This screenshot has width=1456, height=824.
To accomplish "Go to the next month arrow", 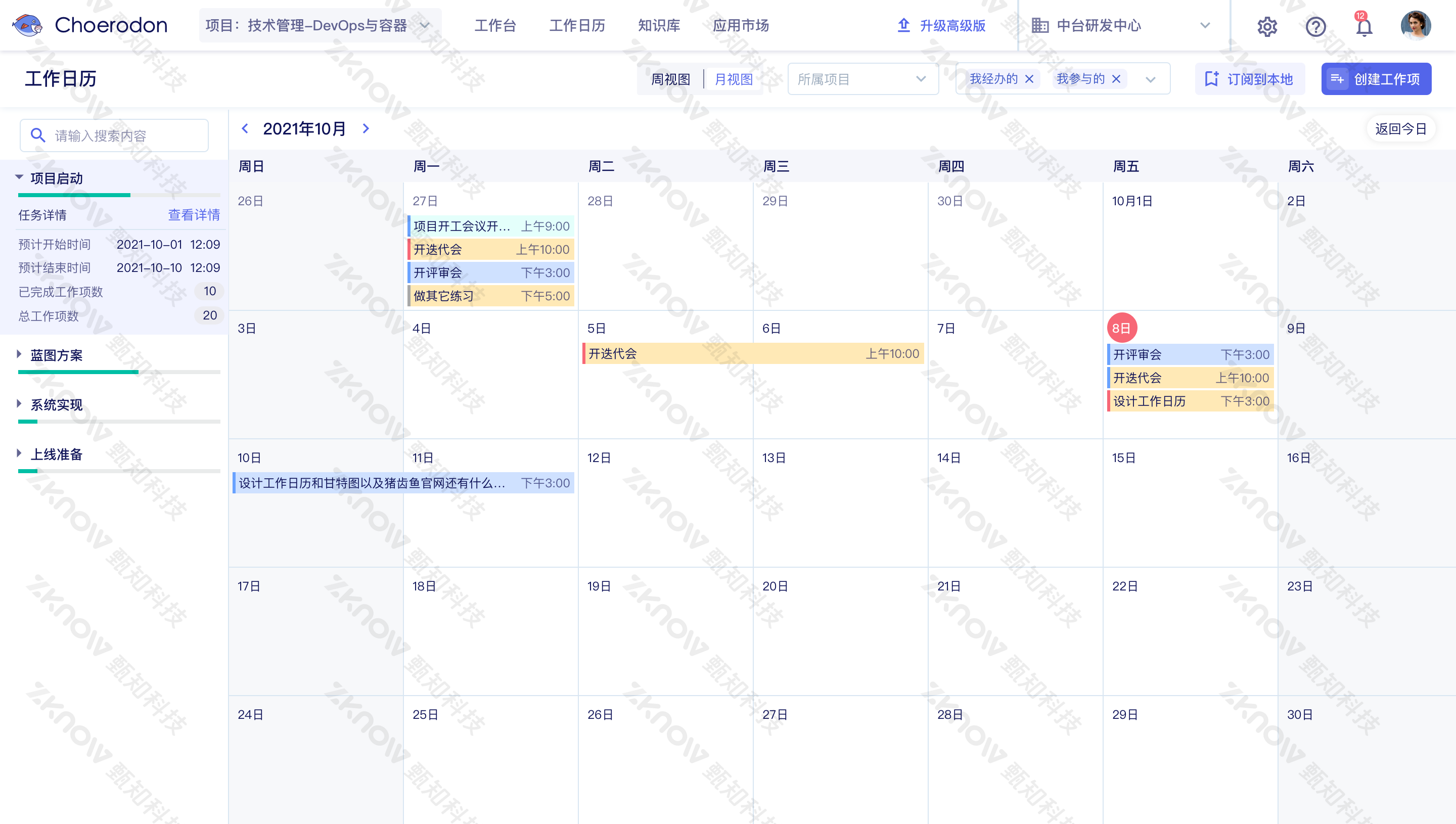I will [x=366, y=128].
